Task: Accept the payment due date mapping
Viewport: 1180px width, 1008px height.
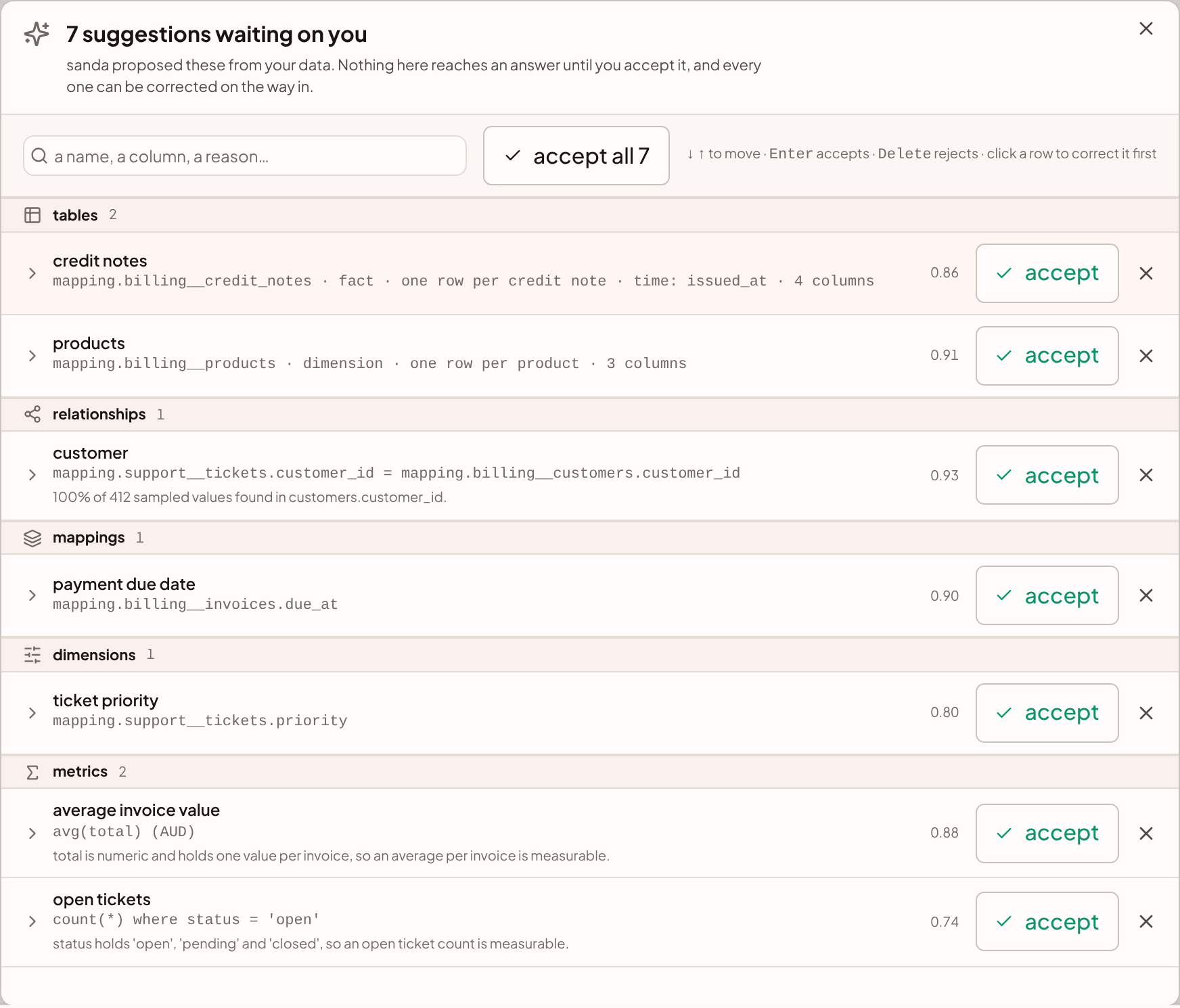Action: coord(1047,595)
